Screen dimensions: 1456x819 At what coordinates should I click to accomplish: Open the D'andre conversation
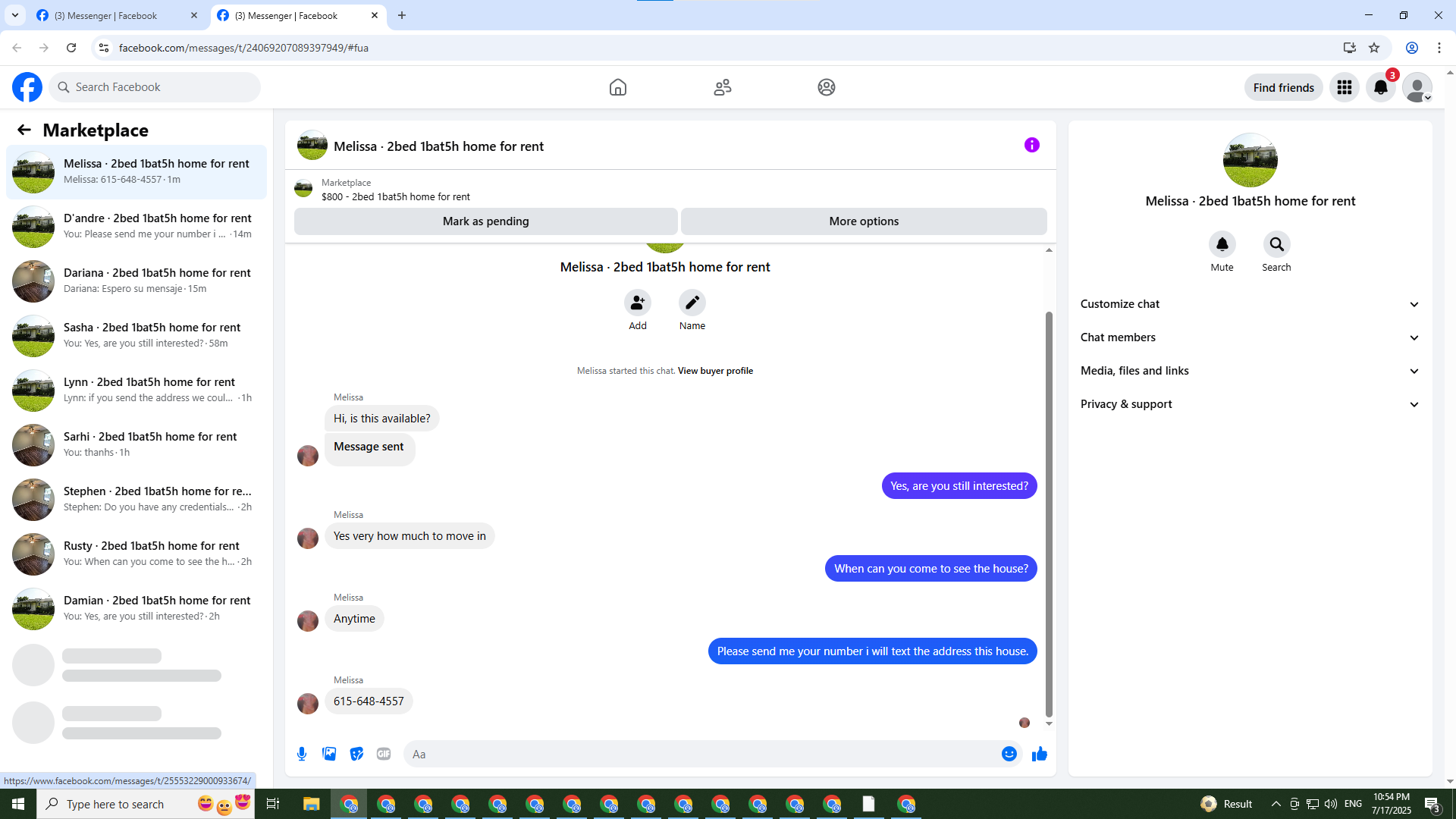point(136,227)
